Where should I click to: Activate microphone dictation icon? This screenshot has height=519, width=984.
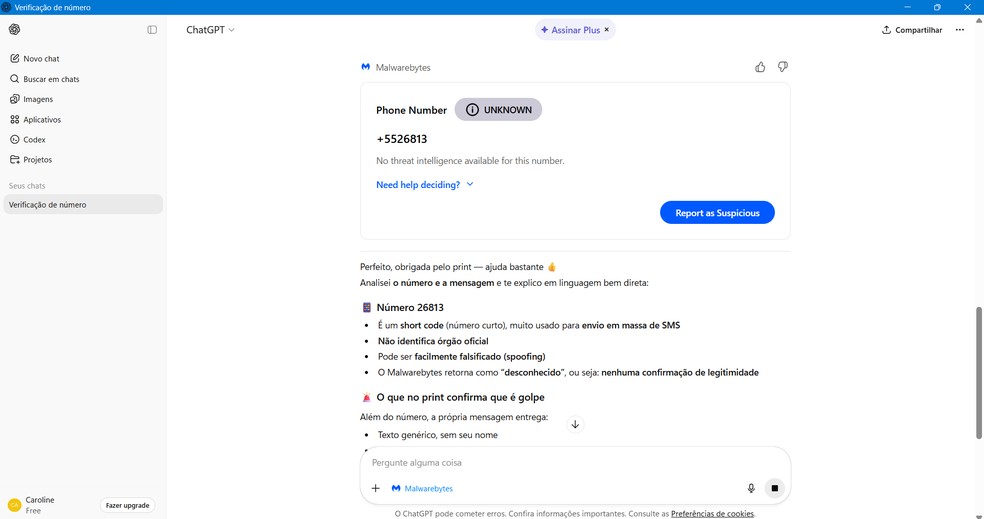751,488
